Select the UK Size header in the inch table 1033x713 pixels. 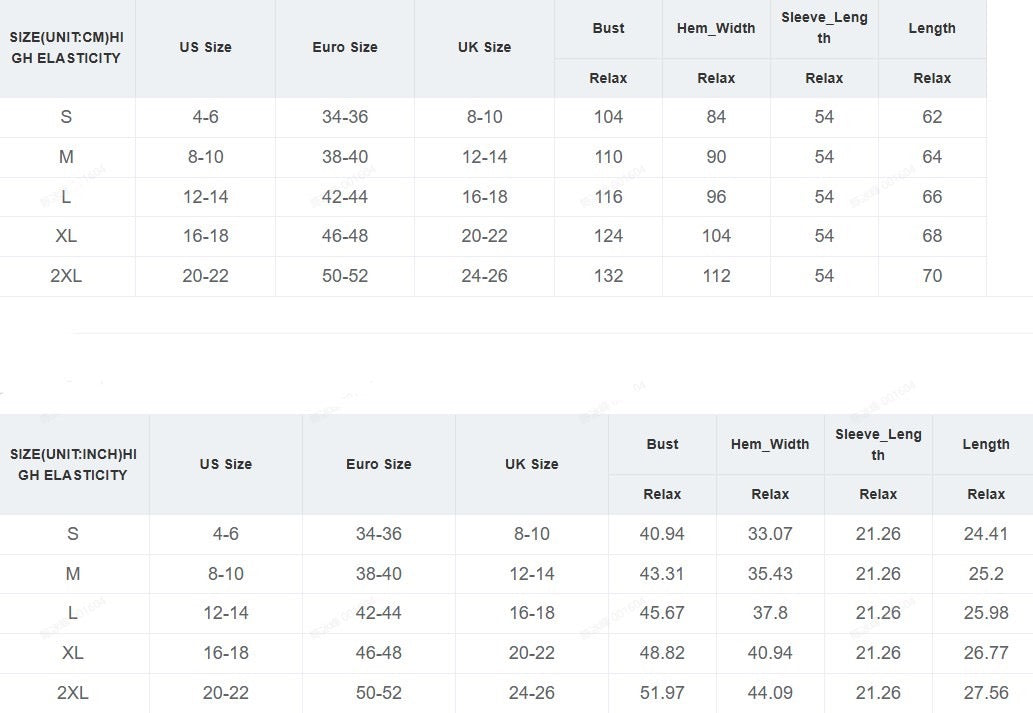(x=531, y=464)
